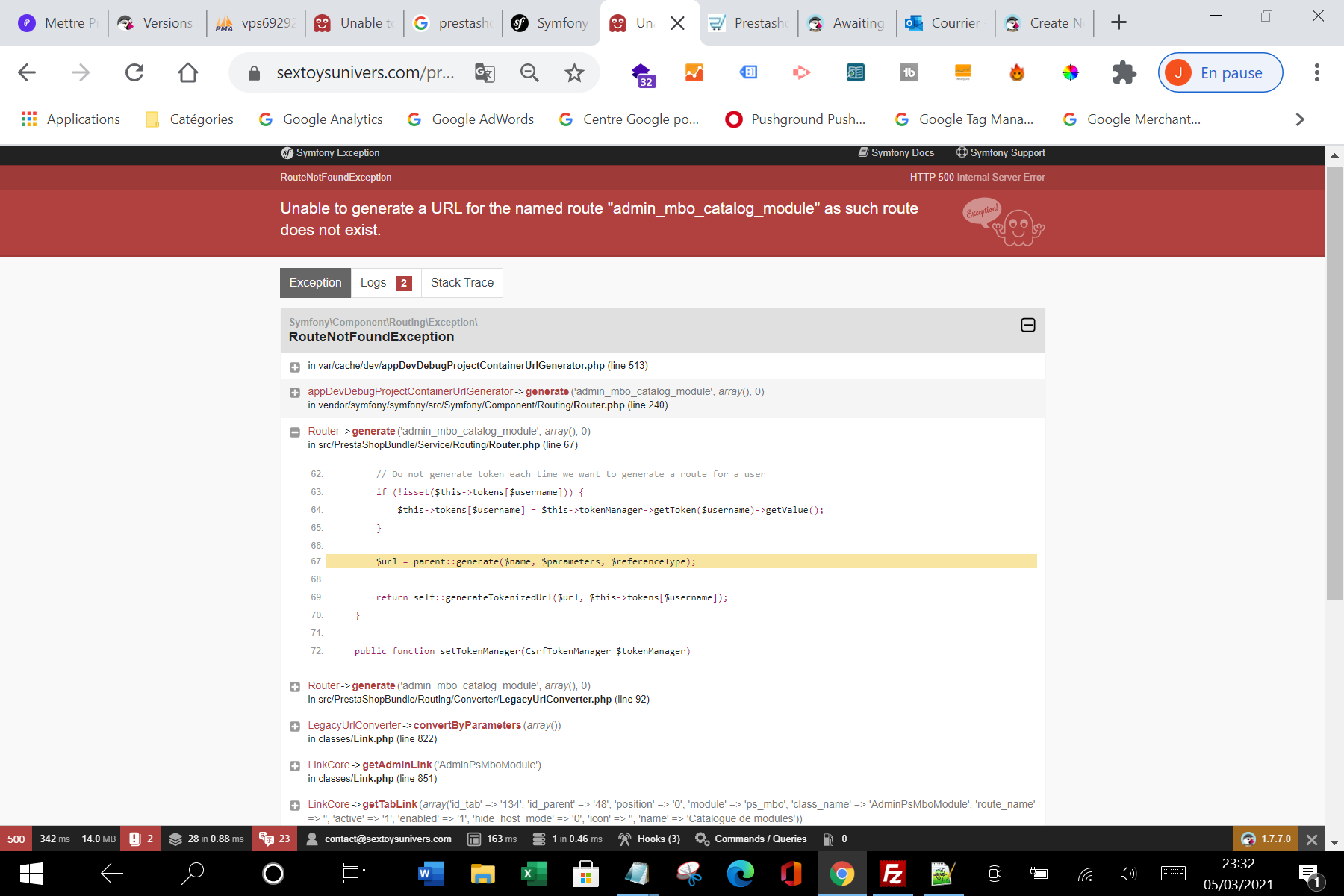Click the browser reload icon
The width and height of the screenshot is (1344, 896).
coord(134,72)
